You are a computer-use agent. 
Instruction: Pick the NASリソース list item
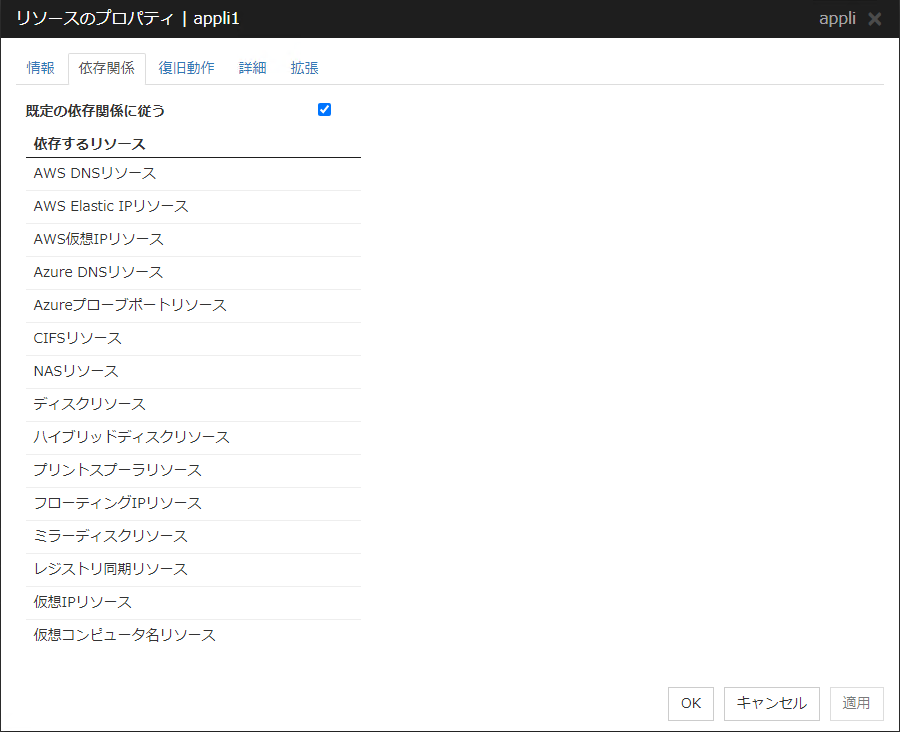[76, 371]
